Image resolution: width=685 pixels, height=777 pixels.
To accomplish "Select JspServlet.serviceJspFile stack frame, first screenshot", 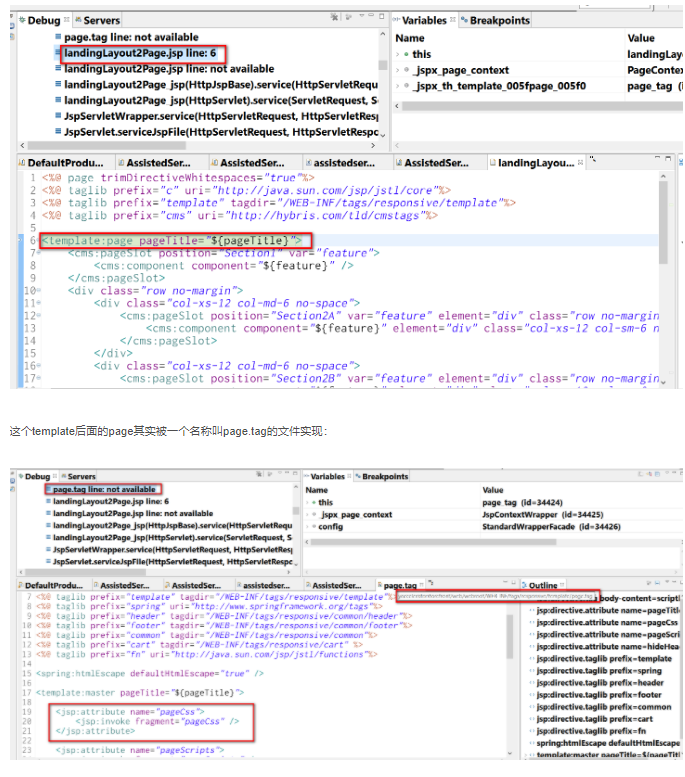I will coord(217,132).
